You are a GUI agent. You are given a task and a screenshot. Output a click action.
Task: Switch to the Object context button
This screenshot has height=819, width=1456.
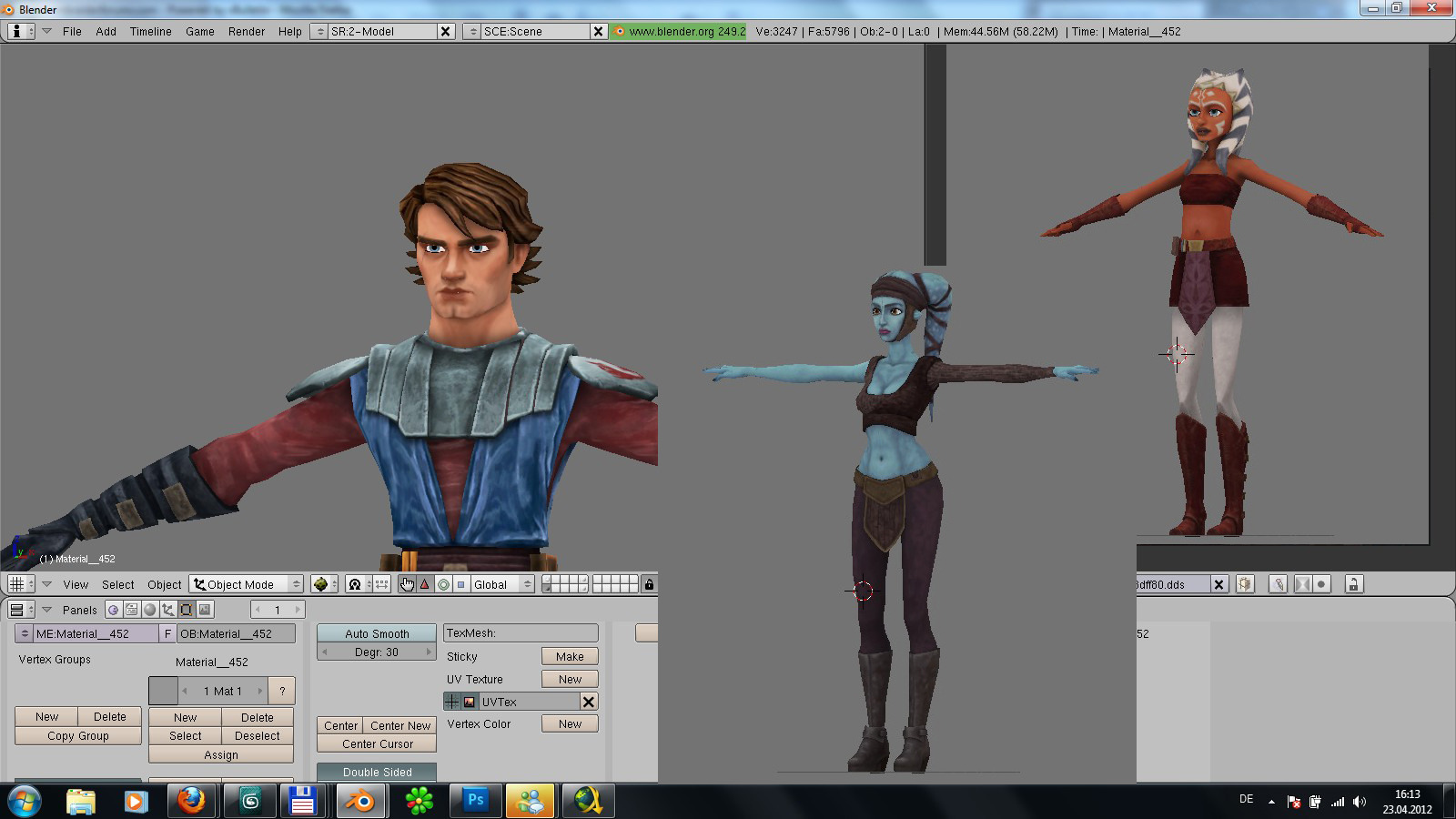click(x=167, y=610)
